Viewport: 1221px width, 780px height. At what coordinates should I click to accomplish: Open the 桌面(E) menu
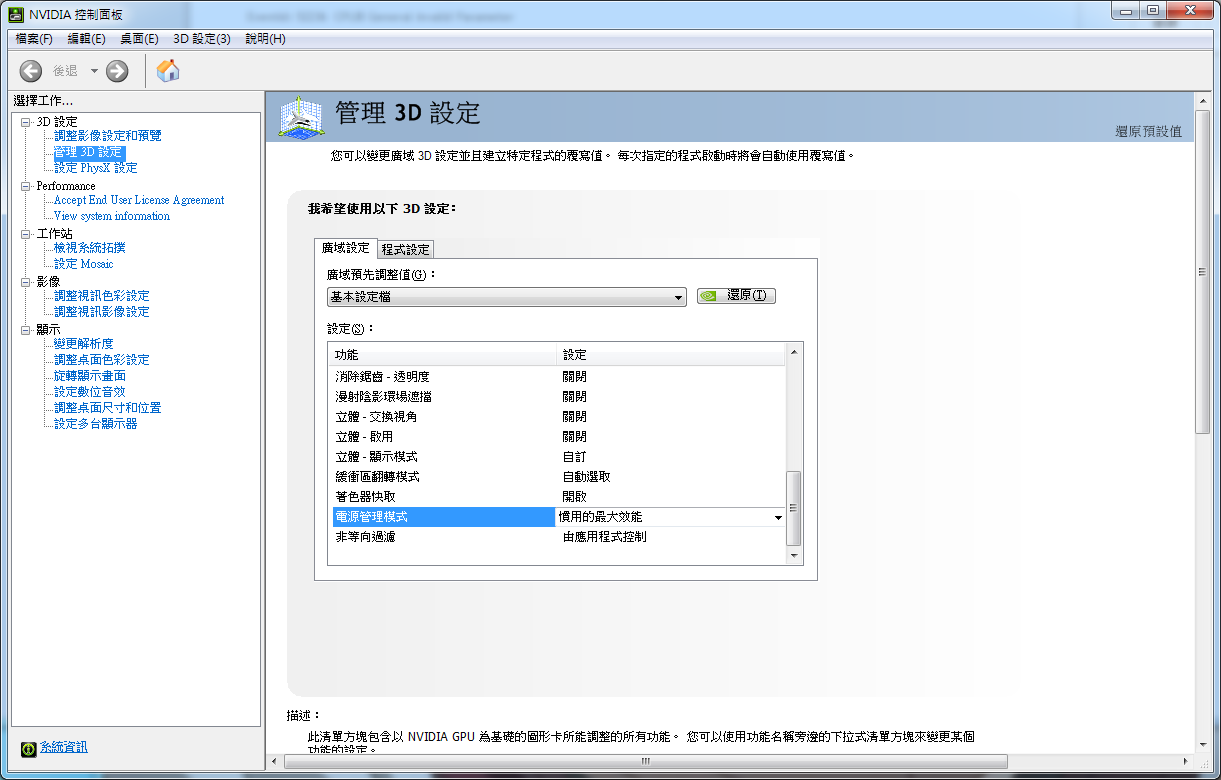pyautogui.click(x=139, y=38)
